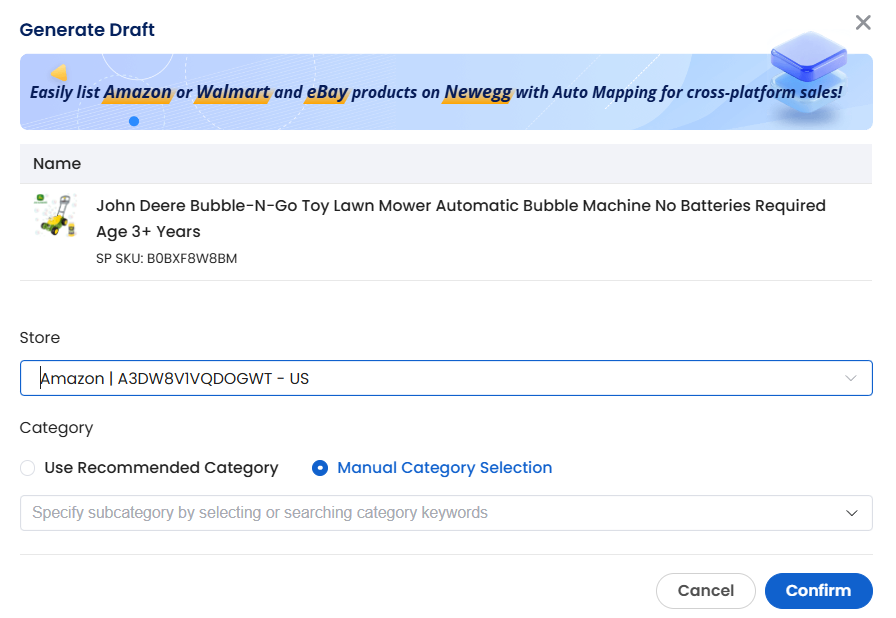Select SP SKU B0BXF8W8BM text

point(166,259)
